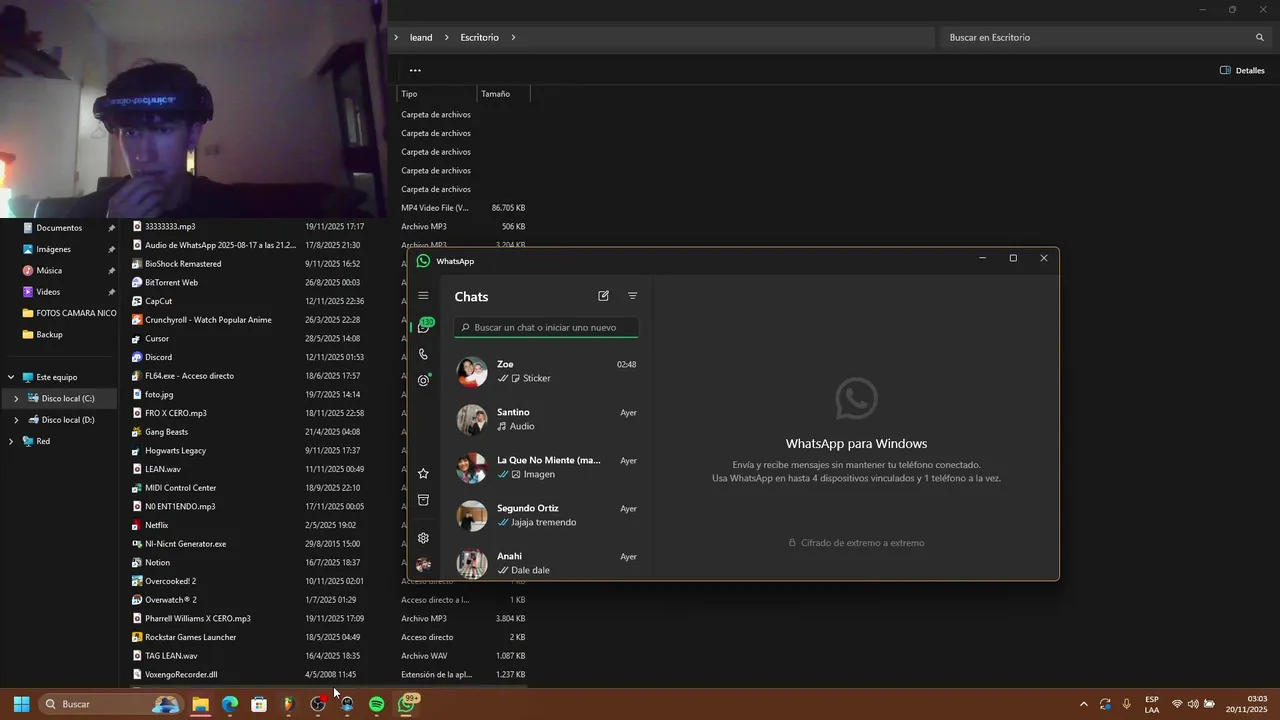Screen dimensions: 1280x720
Task: Open the chat with Zoe
Action: 546,371
